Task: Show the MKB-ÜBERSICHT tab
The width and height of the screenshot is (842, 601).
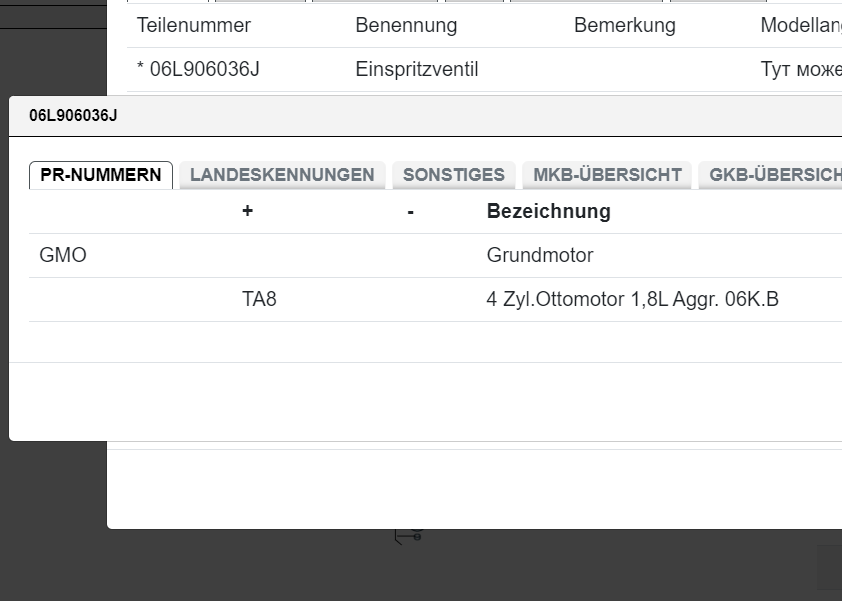Action: pyautogui.click(x=607, y=175)
